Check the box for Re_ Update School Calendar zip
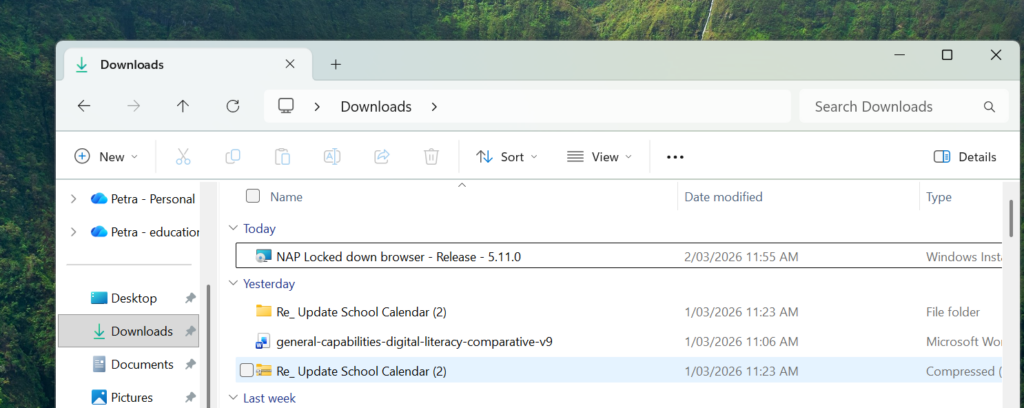The width and height of the screenshot is (1024, 408). coord(247,371)
